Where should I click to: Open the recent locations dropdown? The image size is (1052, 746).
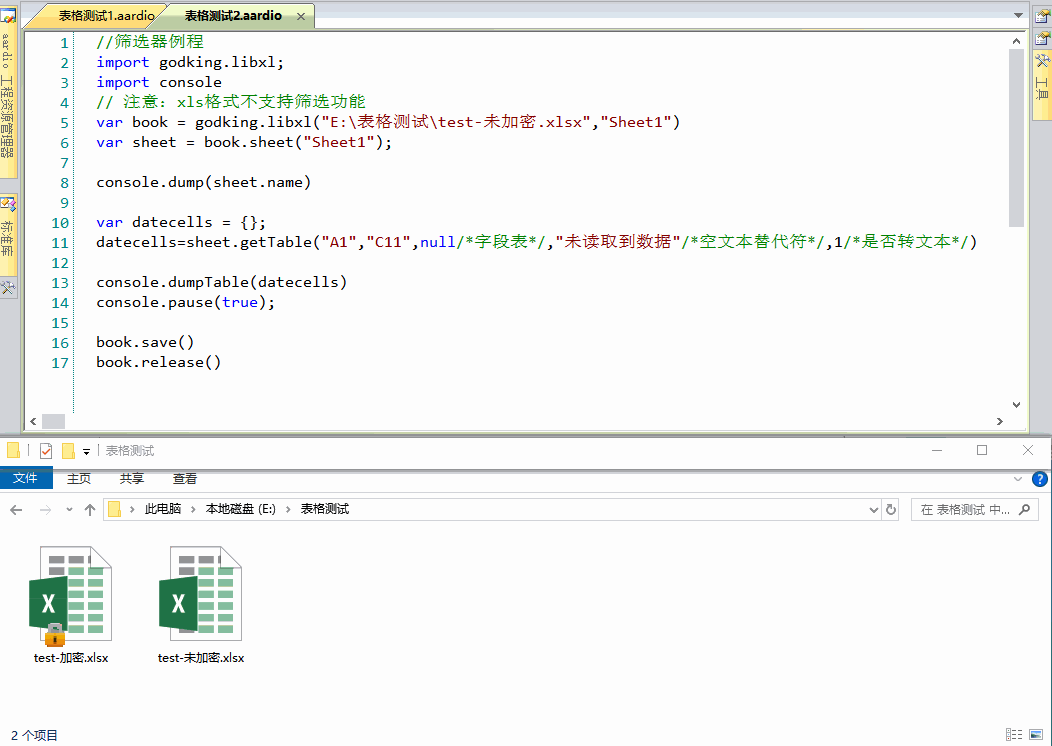69,510
